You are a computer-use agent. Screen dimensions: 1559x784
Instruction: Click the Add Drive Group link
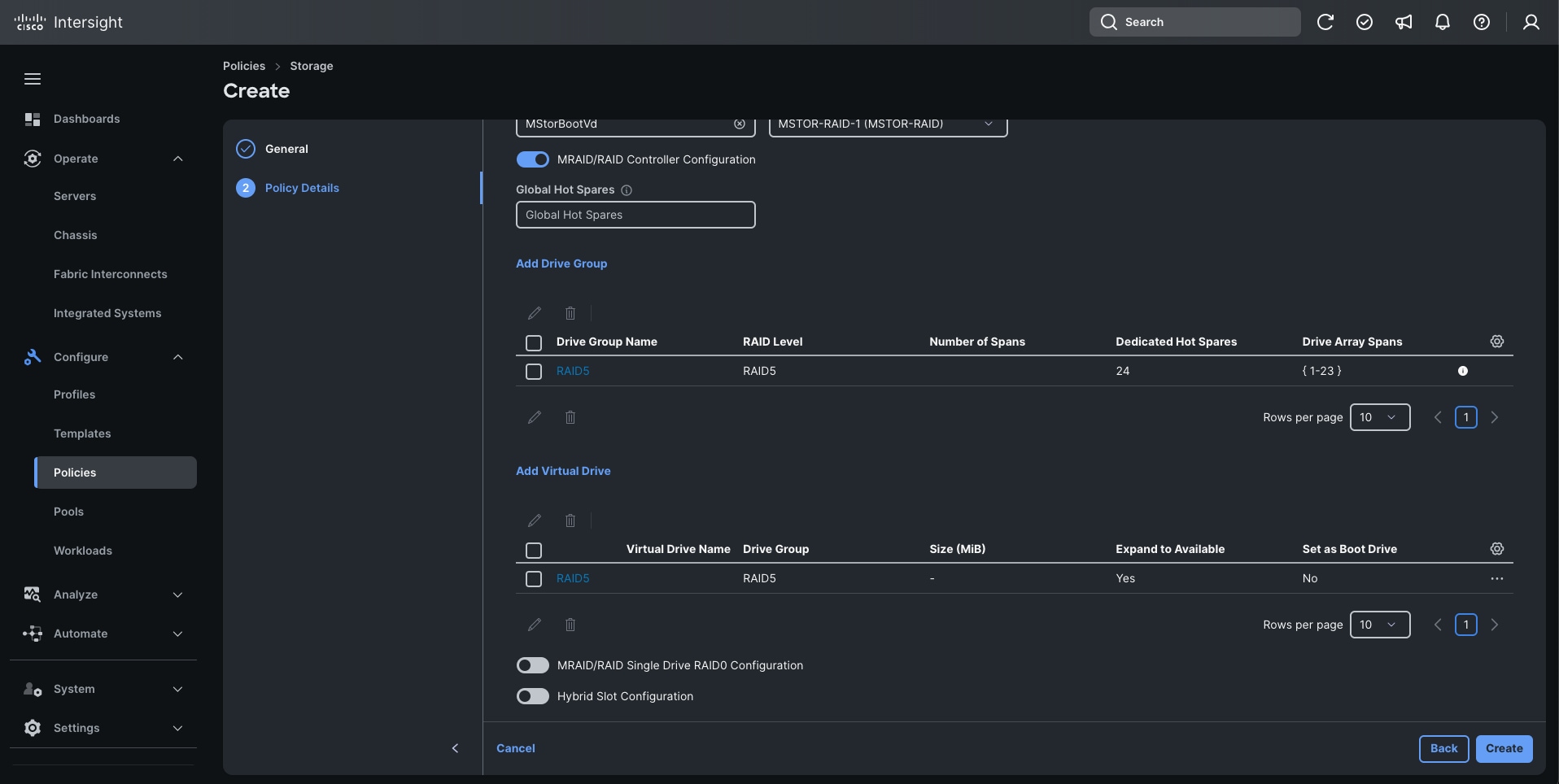pos(561,264)
